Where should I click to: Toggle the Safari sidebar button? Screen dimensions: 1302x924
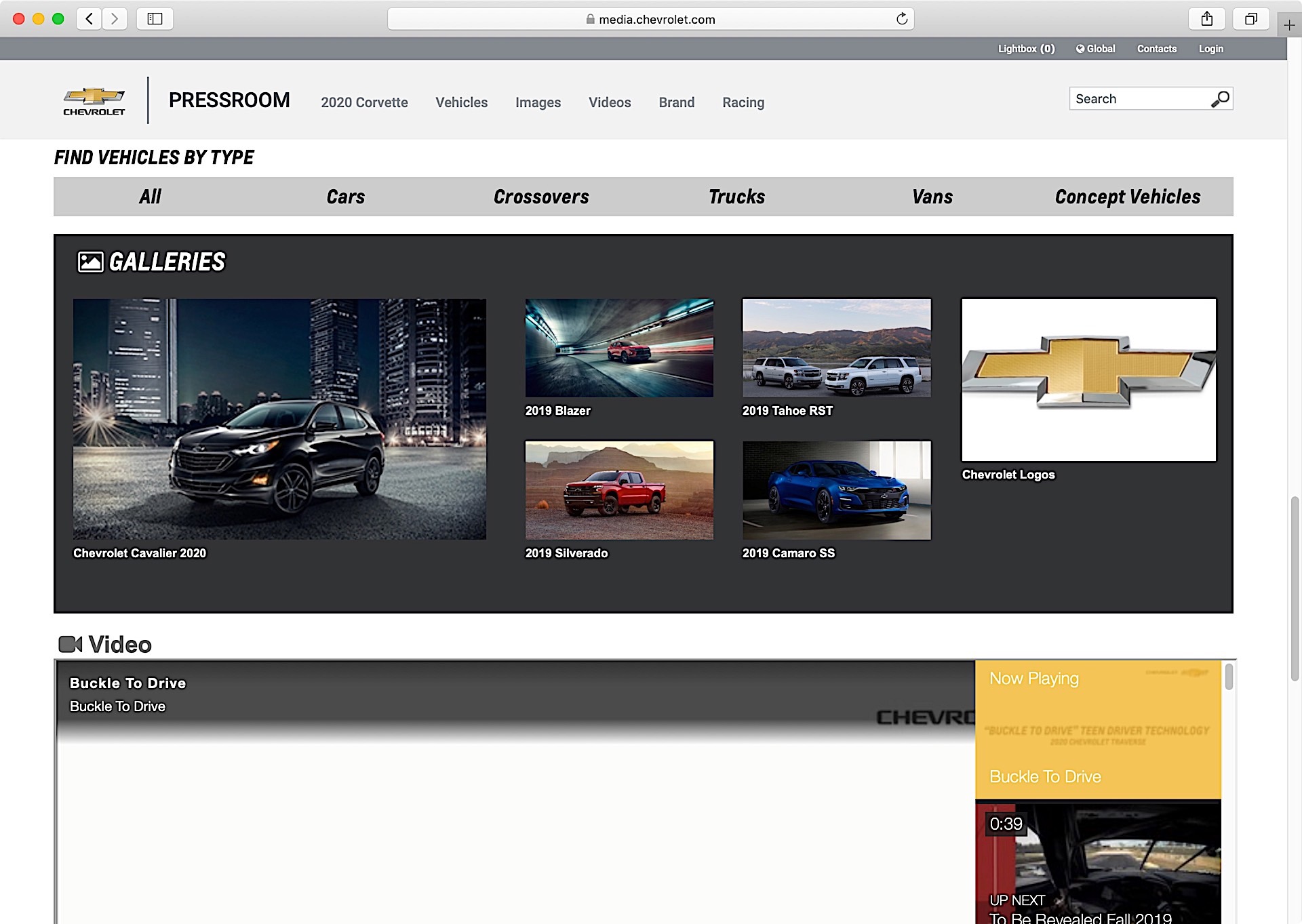coord(155,19)
